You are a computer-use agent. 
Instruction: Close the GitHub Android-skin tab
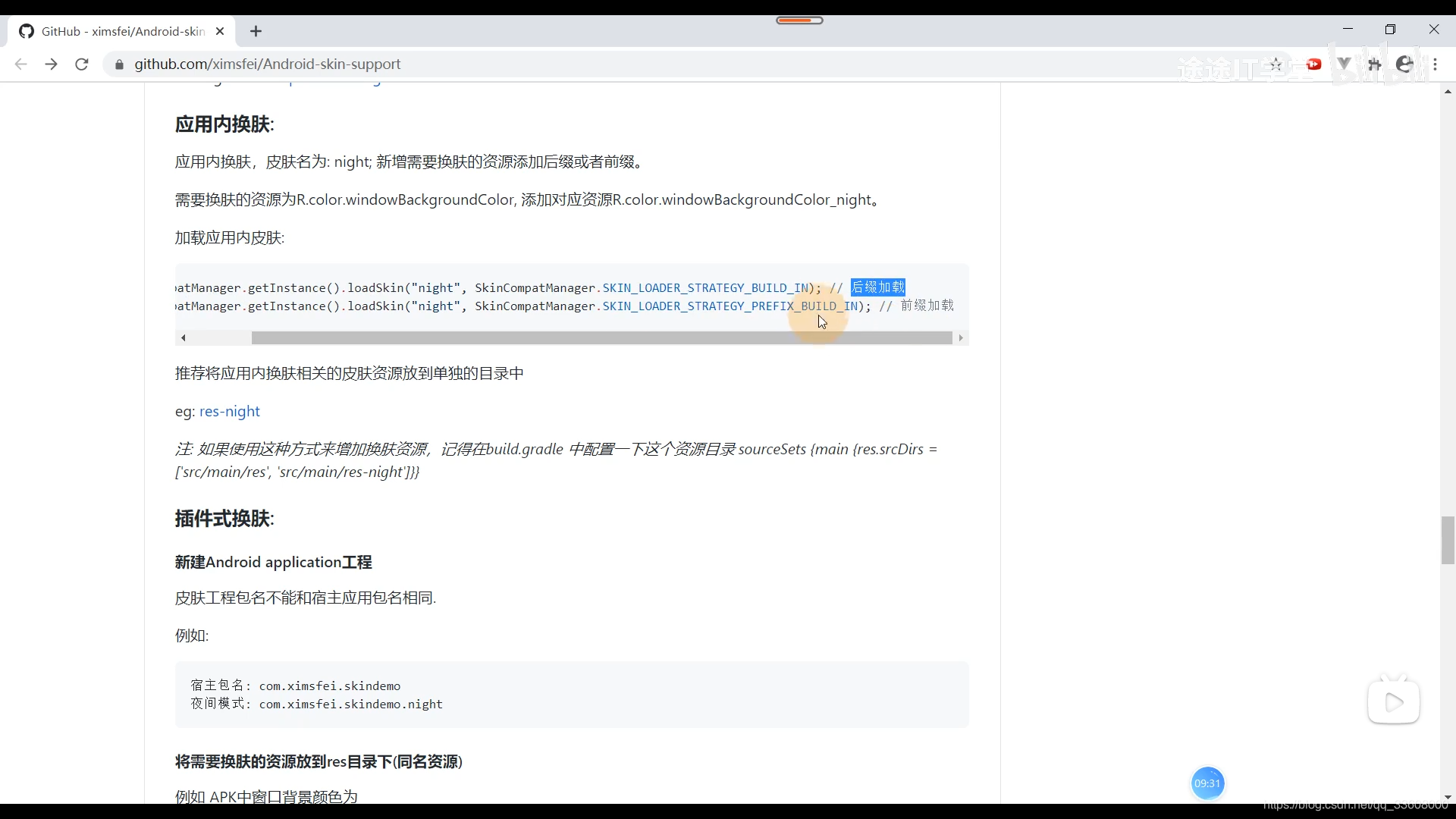pyautogui.click(x=220, y=31)
